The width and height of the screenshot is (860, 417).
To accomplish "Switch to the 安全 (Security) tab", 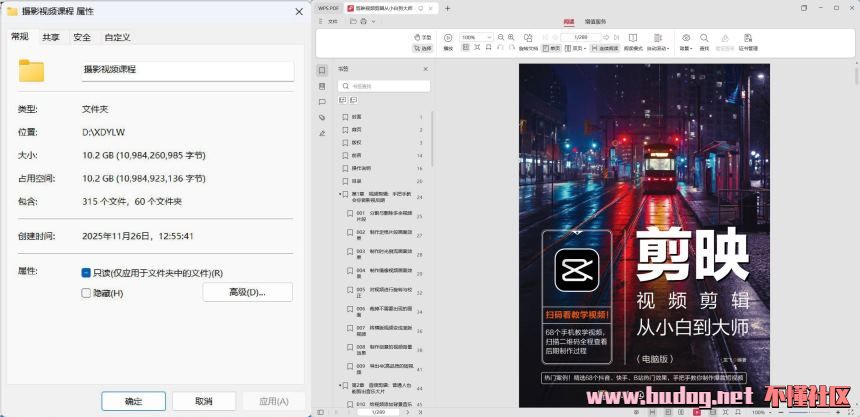I will click(81, 37).
